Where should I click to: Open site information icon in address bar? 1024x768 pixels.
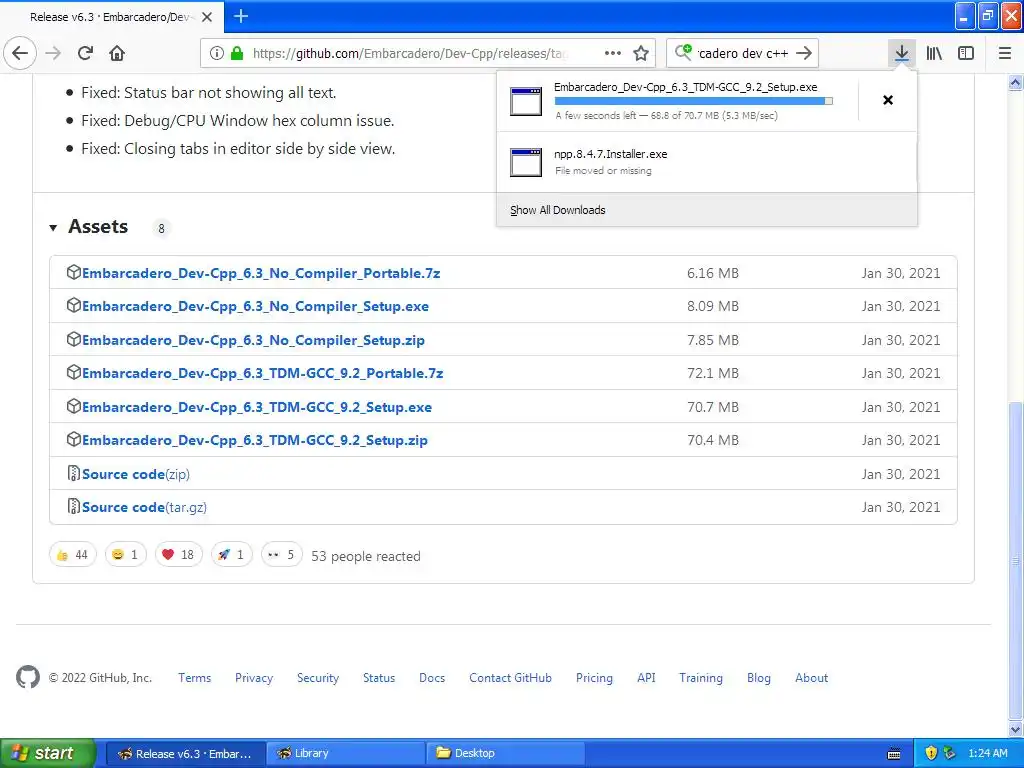[217, 53]
